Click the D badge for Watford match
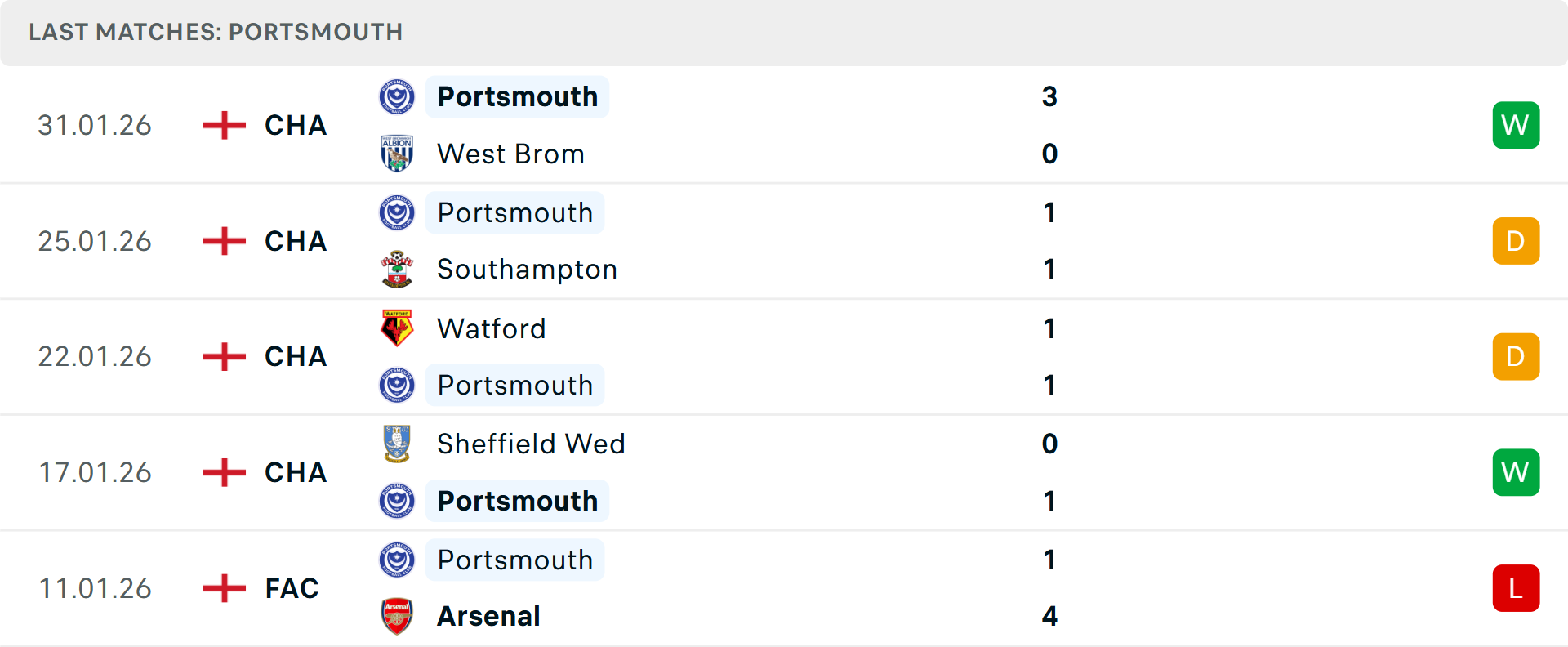Image resolution: width=1568 pixels, height=647 pixels. point(1516,357)
